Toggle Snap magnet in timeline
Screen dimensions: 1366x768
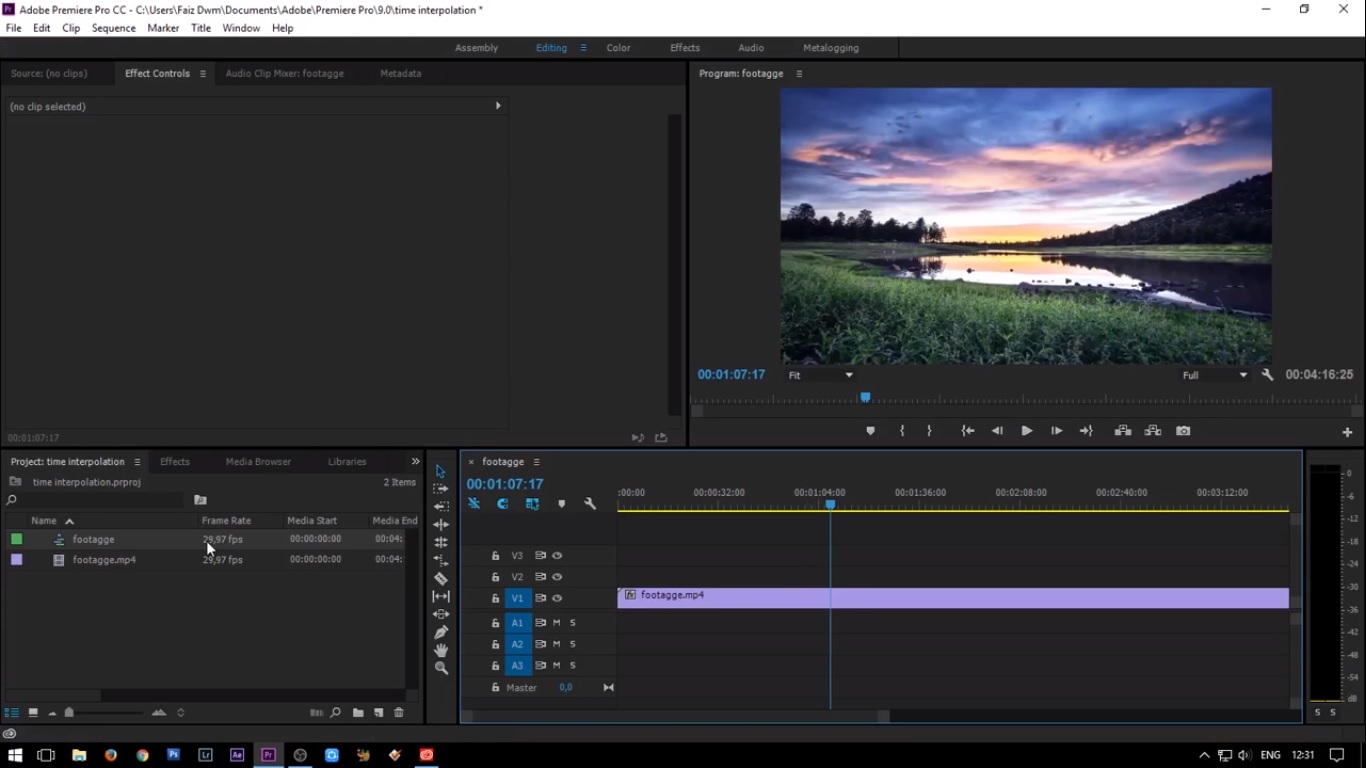click(503, 504)
